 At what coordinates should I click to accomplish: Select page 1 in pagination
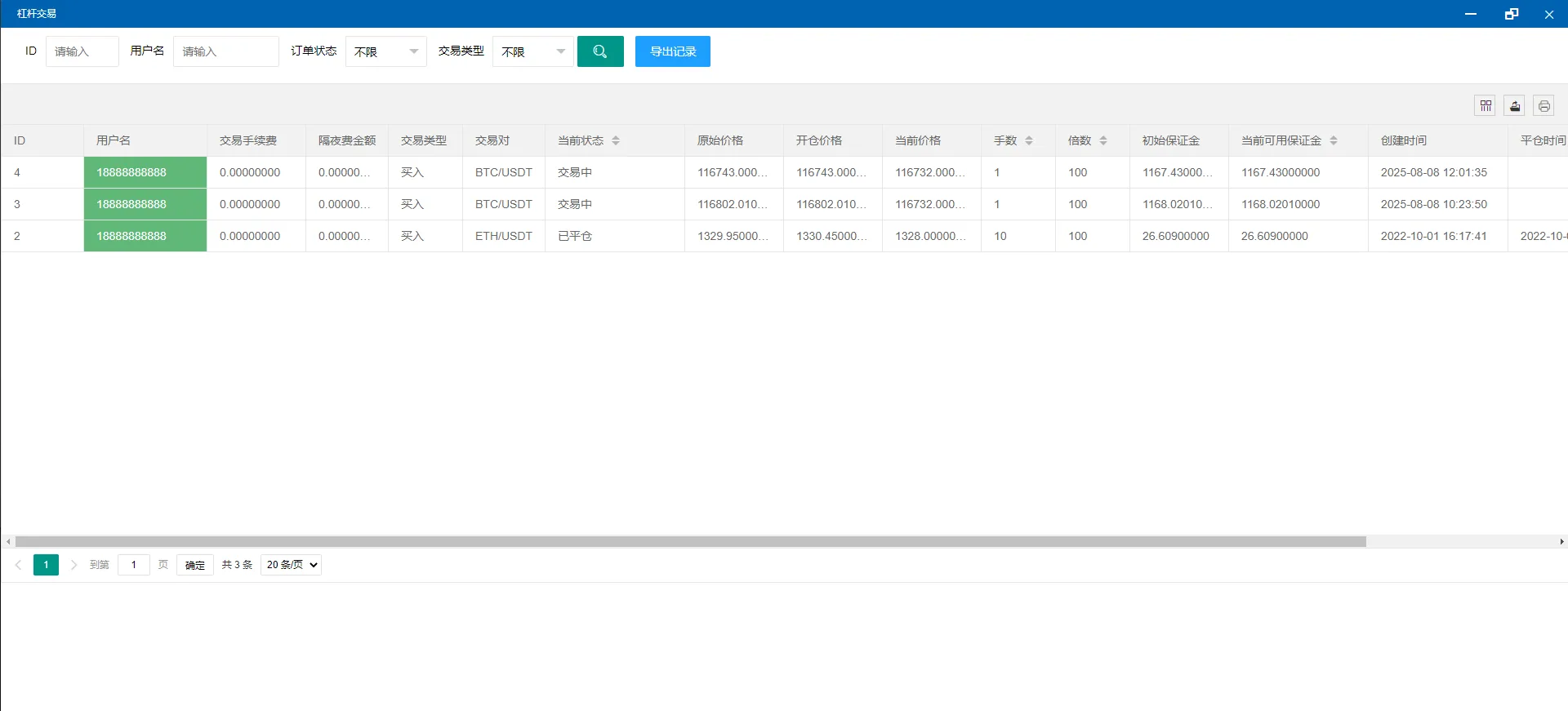[x=46, y=565]
